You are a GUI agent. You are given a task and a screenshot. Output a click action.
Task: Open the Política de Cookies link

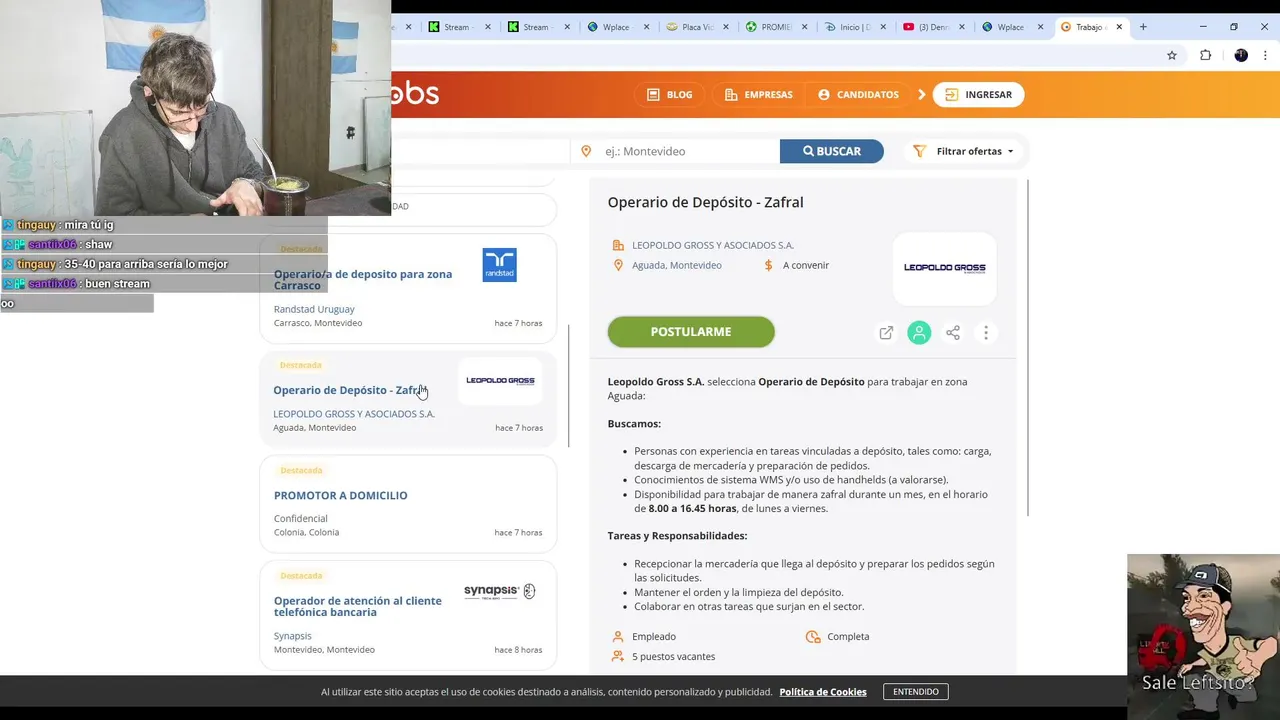[823, 692]
